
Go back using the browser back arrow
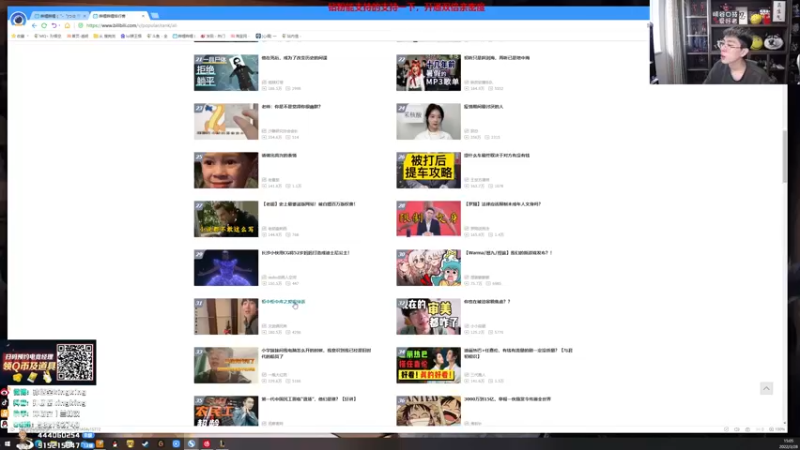(34, 26)
